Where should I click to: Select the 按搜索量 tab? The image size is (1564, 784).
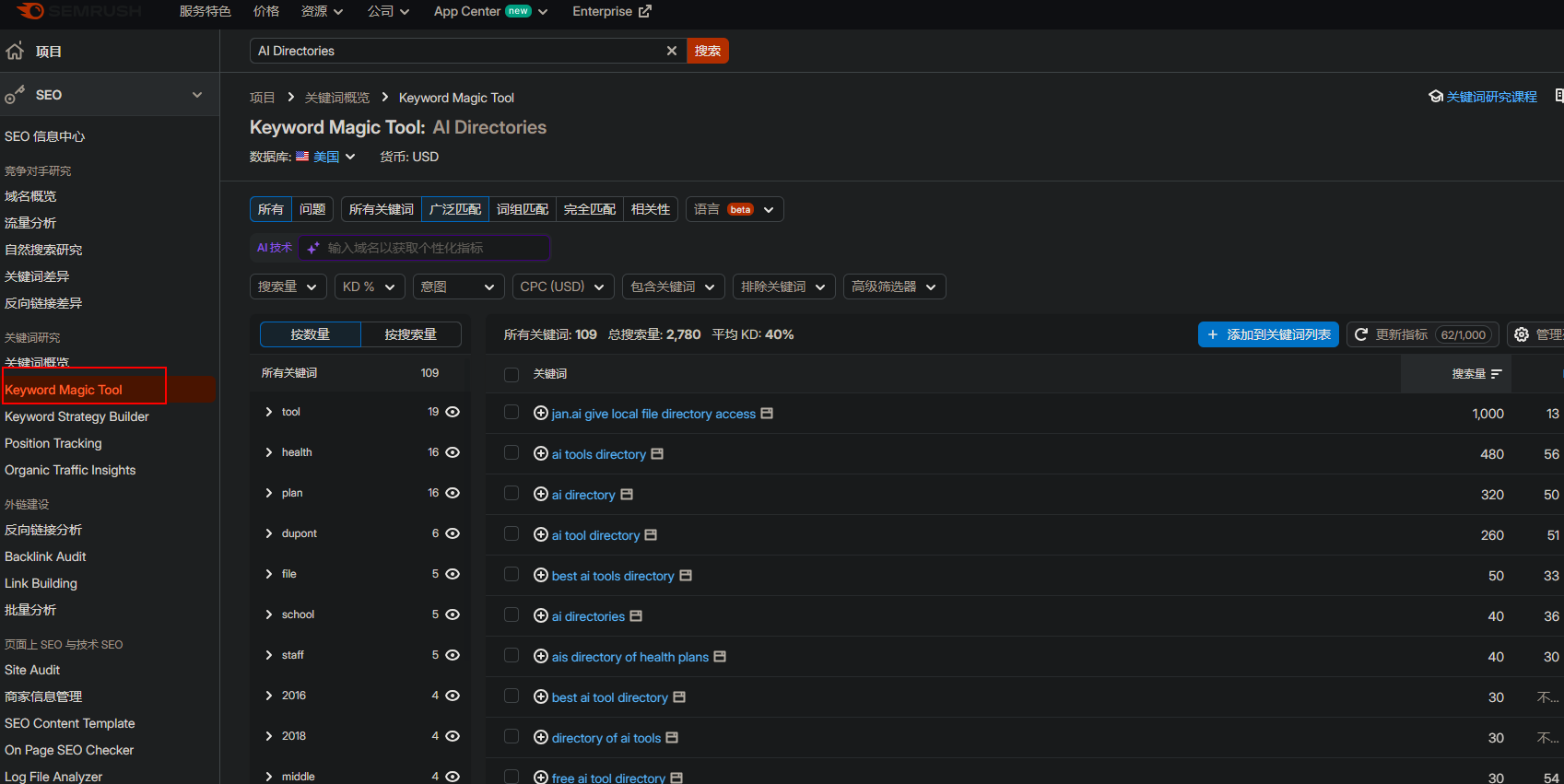(x=410, y=334)
